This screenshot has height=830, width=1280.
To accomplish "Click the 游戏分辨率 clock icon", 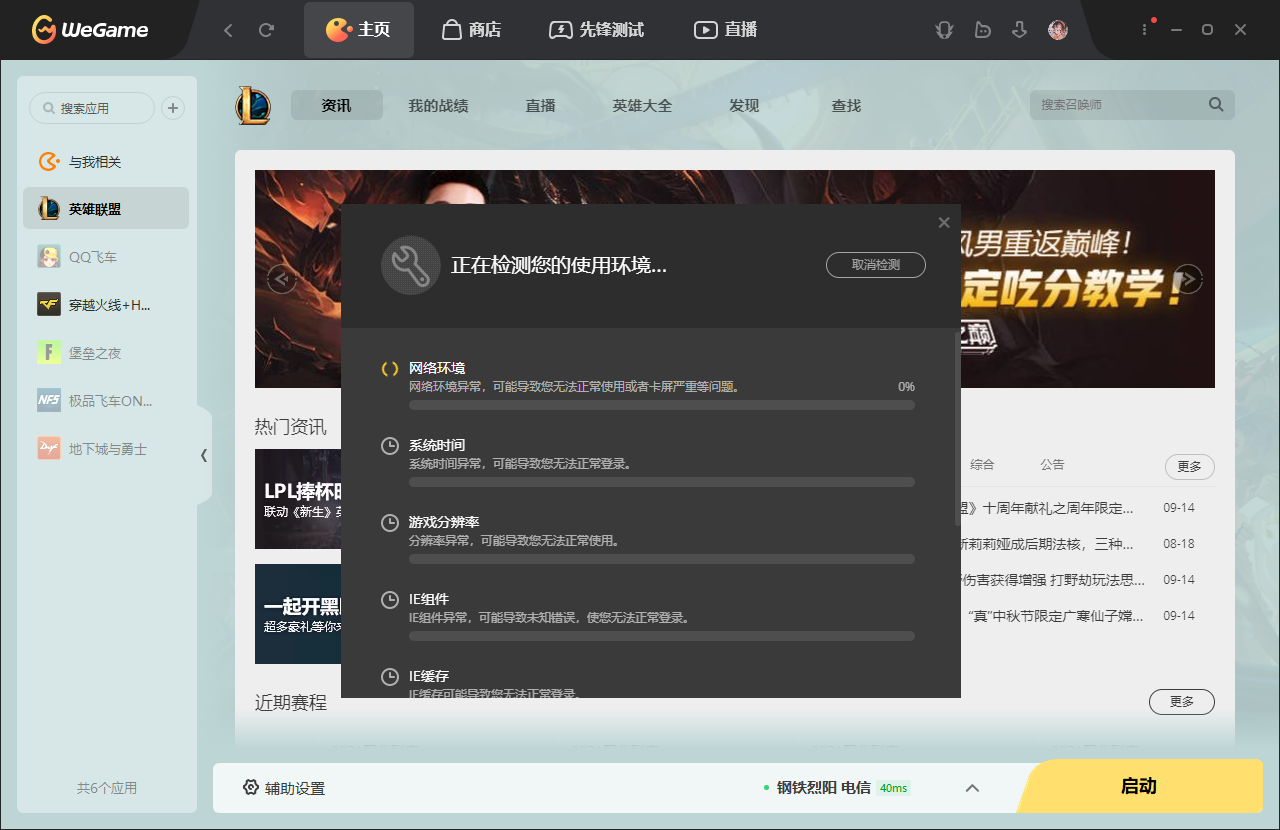I will click(x=390, y=522).
